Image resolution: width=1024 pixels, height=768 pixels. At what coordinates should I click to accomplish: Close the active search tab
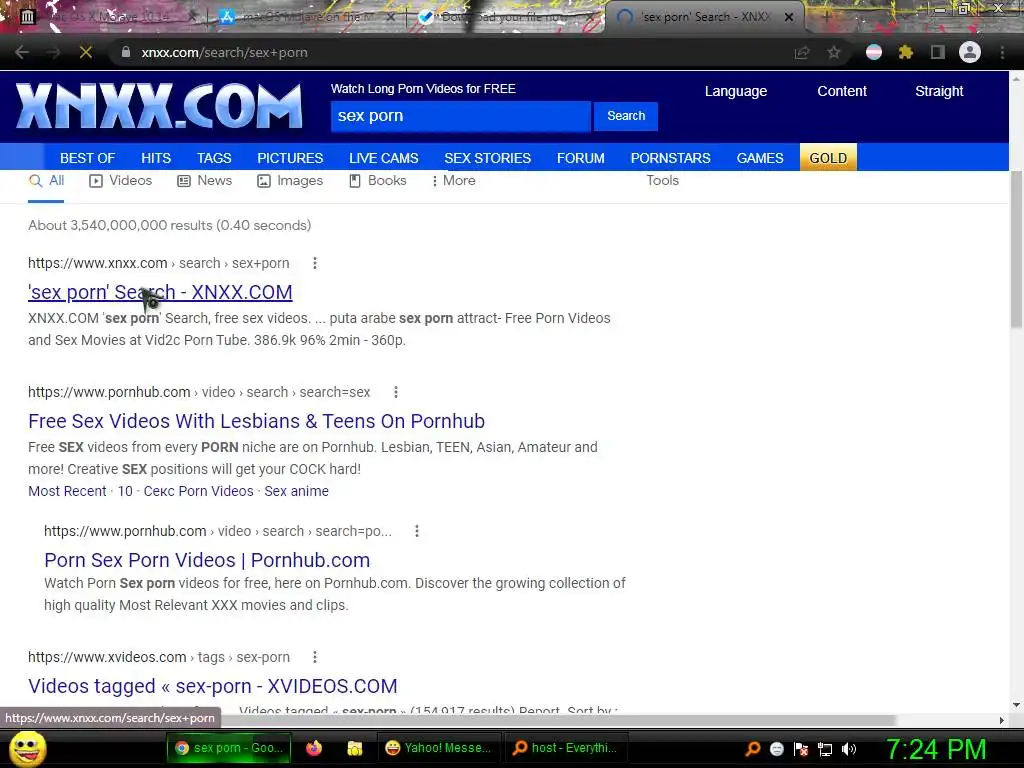[x=789, y=17]
